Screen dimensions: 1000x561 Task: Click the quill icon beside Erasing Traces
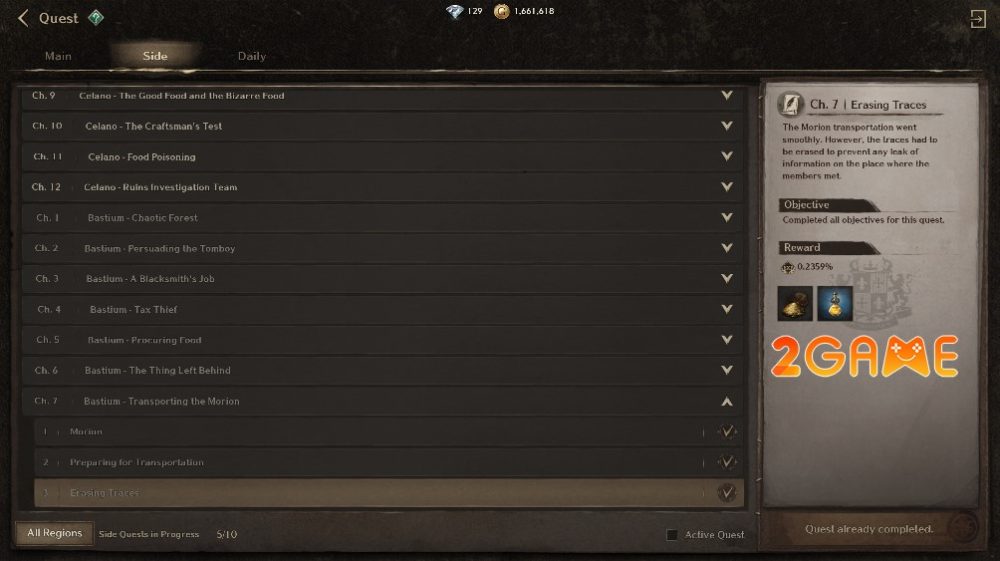click(790, 104)
